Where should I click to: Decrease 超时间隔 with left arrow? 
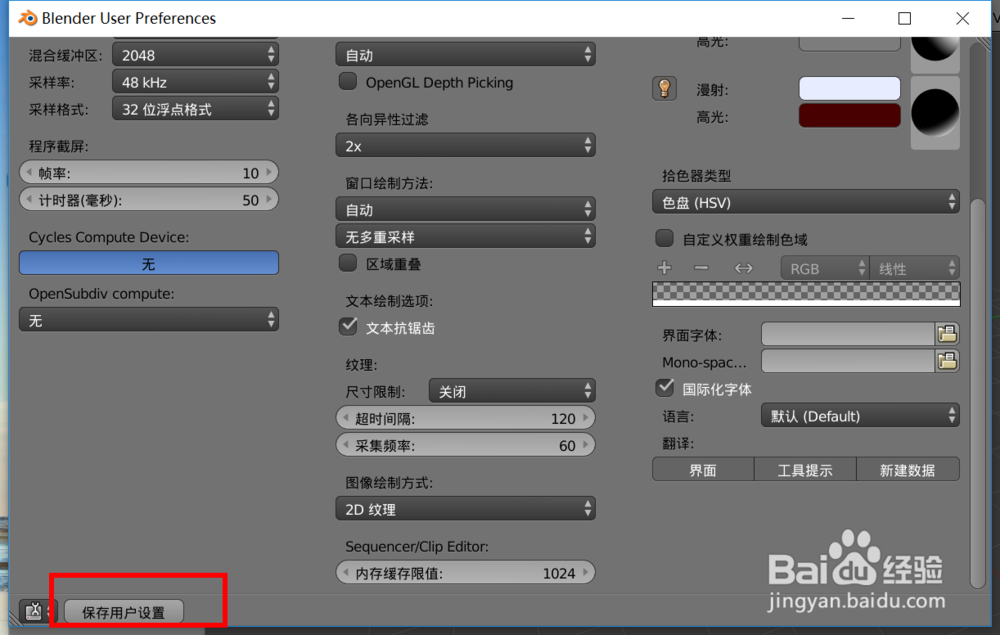click(346, 418)
